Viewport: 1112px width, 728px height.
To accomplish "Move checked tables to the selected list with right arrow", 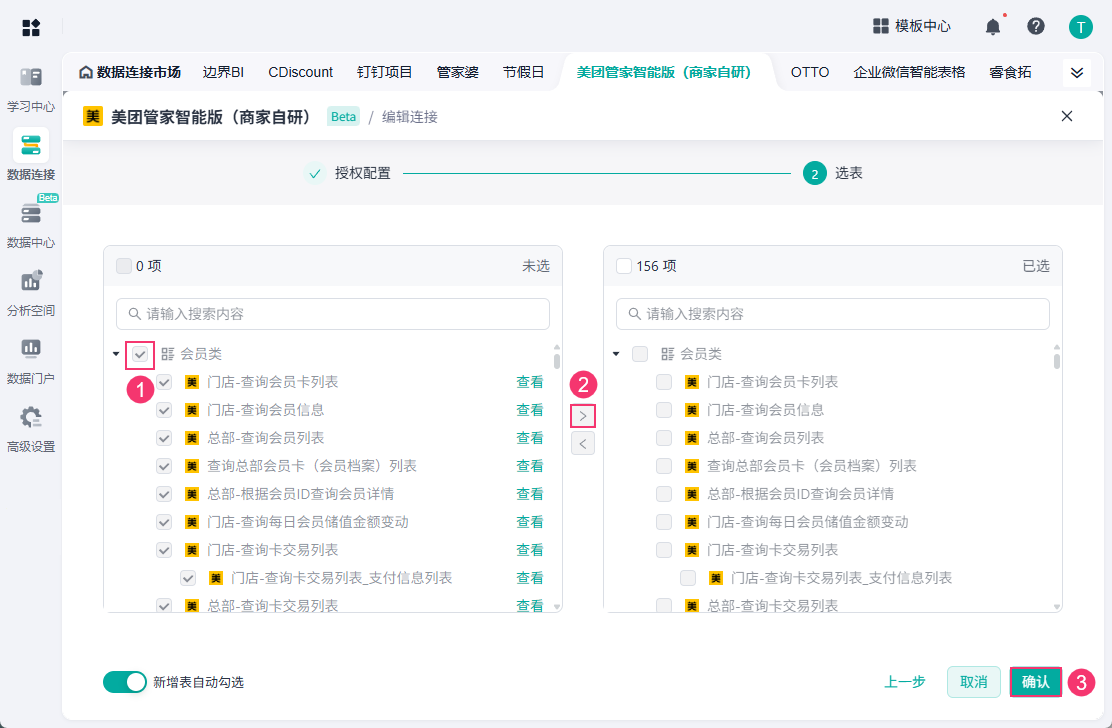I will point(583,416).
